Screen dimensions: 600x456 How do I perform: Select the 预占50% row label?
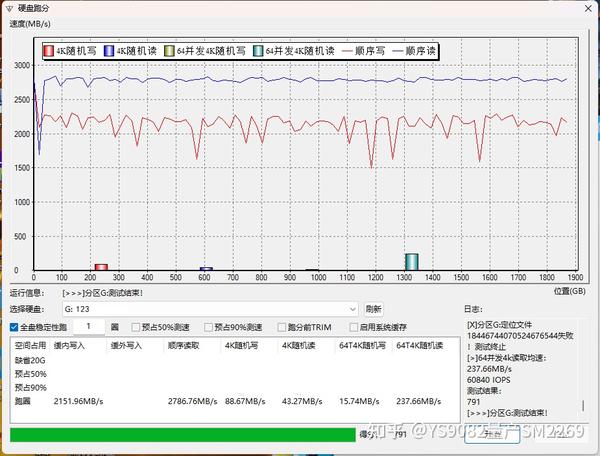tap(31, 374)
